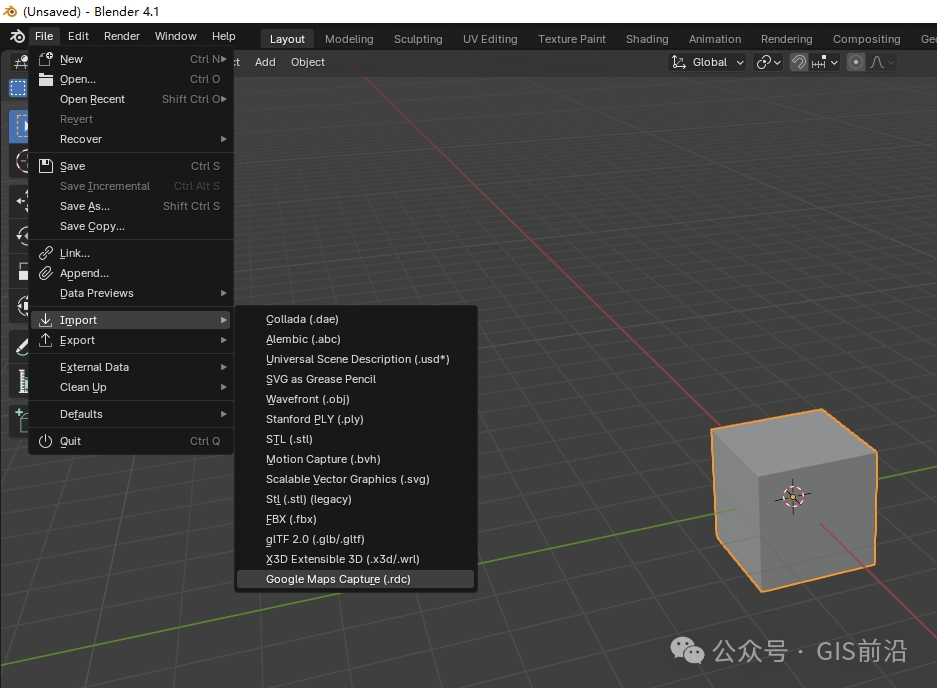Import Alembic (.abc) file
Viewport: 937px width, 688px height.
(356, 339)
